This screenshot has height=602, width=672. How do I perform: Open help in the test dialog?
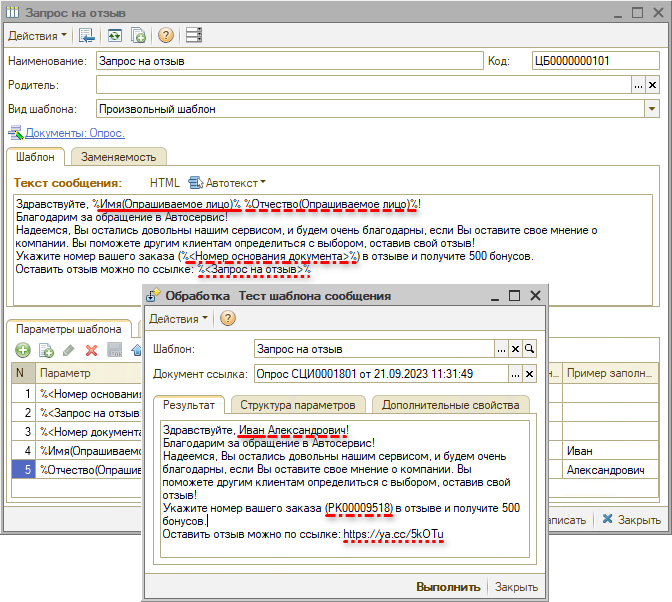click(228, 318)
